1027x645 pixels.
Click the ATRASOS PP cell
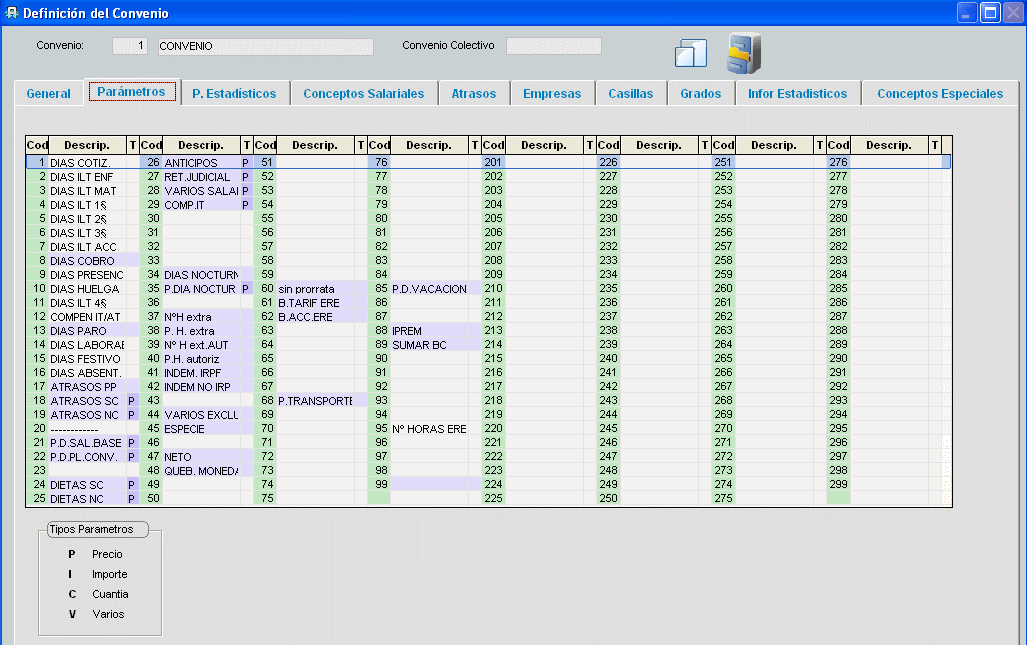point(88,387)
